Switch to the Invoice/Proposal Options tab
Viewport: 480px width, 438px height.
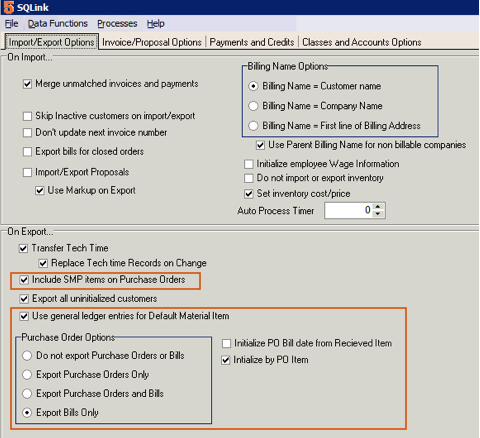point(152,42)
